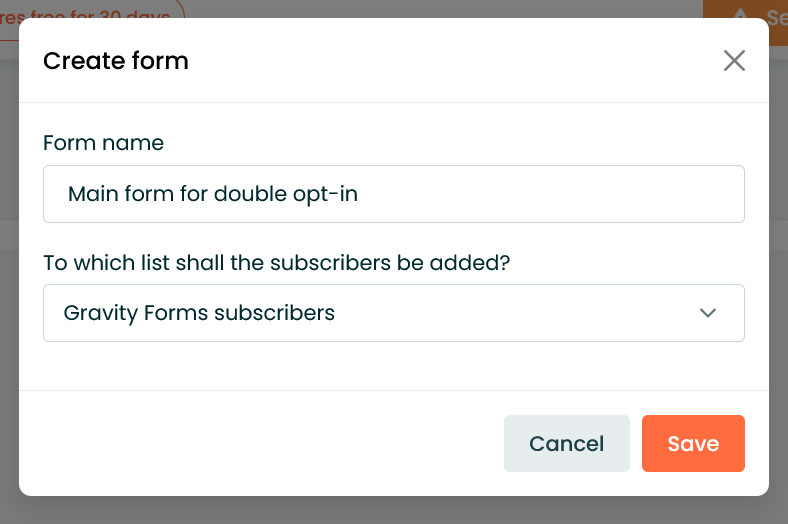This screenshot has width=788, height=524.
Task: Save the new form
Action: pos(693,443)
